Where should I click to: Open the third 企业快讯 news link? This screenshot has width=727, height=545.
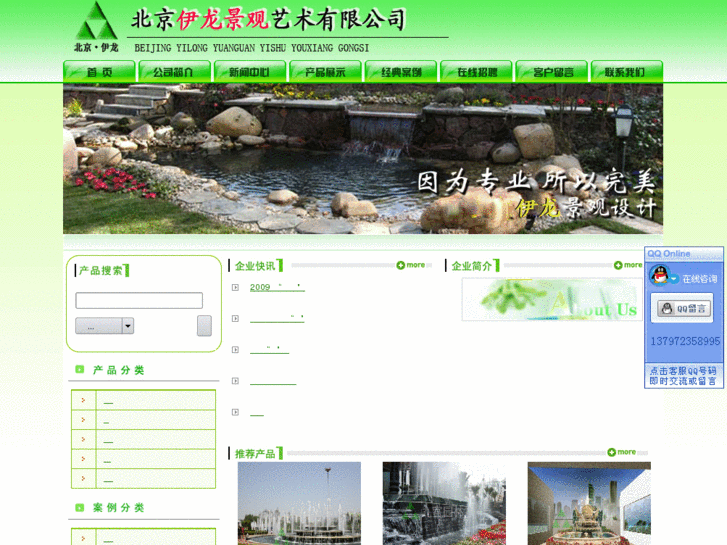[269, 349]
